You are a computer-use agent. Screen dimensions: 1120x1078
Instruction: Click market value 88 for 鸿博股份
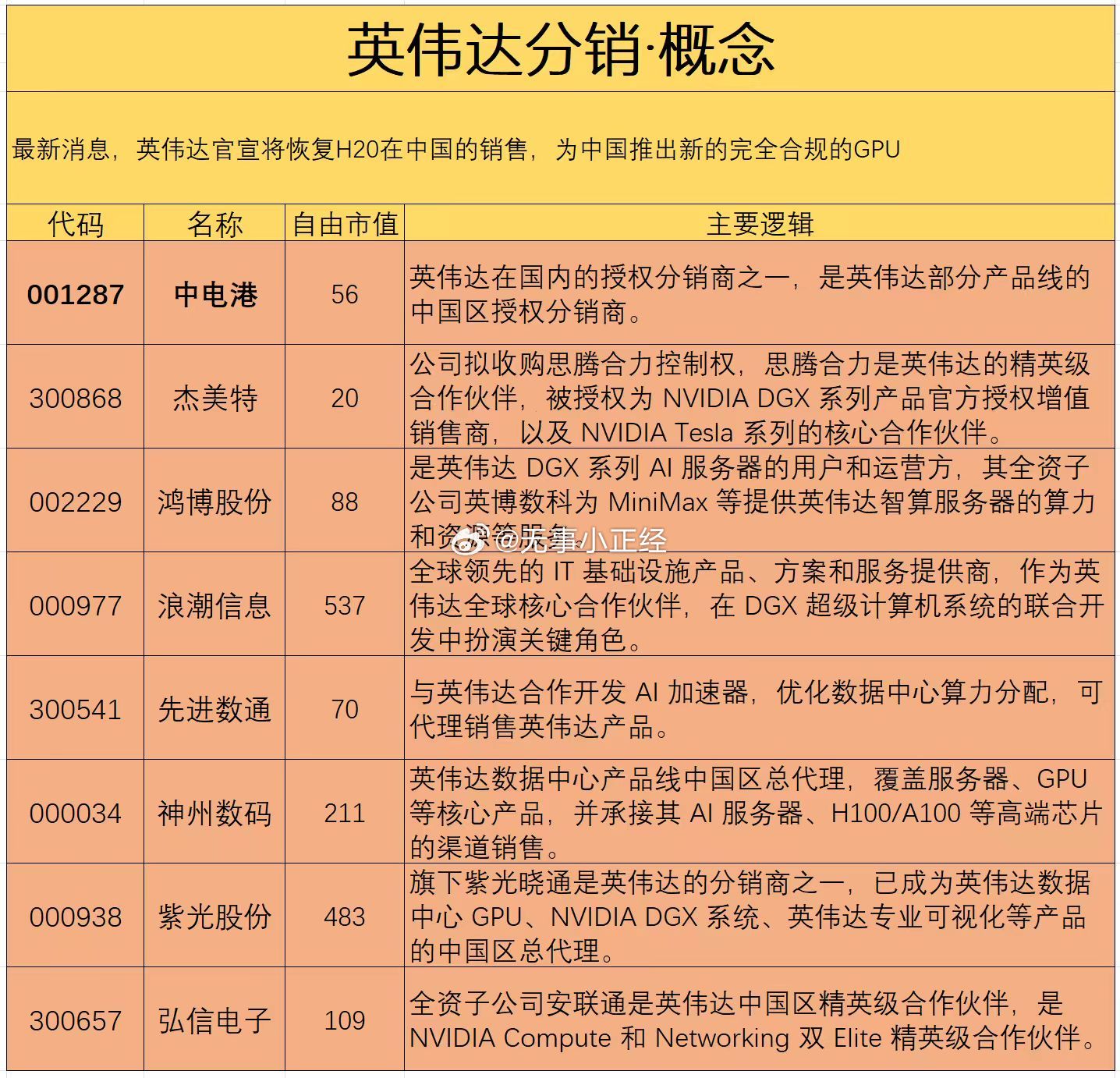pos(345,501)
